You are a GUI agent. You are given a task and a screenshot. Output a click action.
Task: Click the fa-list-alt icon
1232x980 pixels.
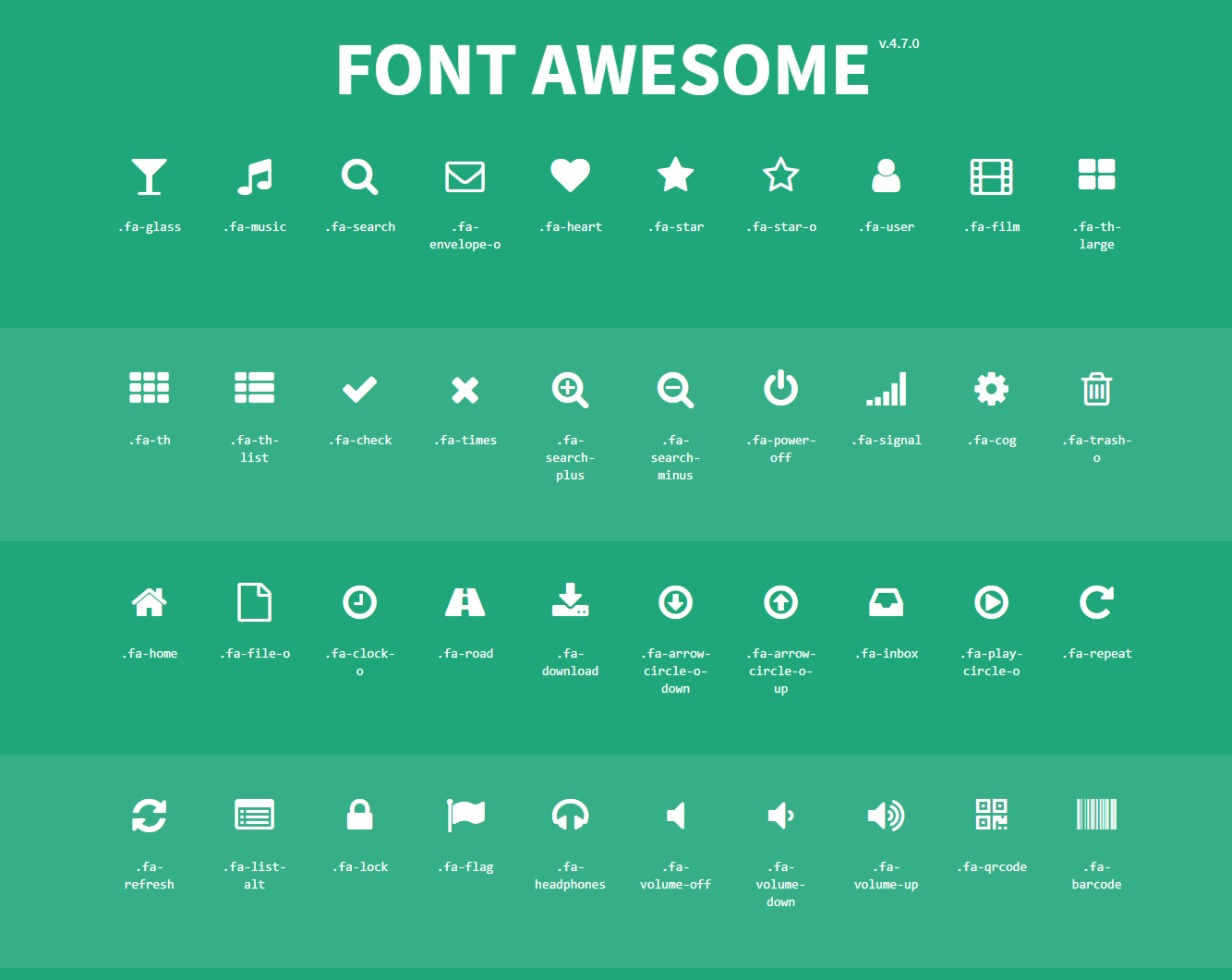pos(255,816)
